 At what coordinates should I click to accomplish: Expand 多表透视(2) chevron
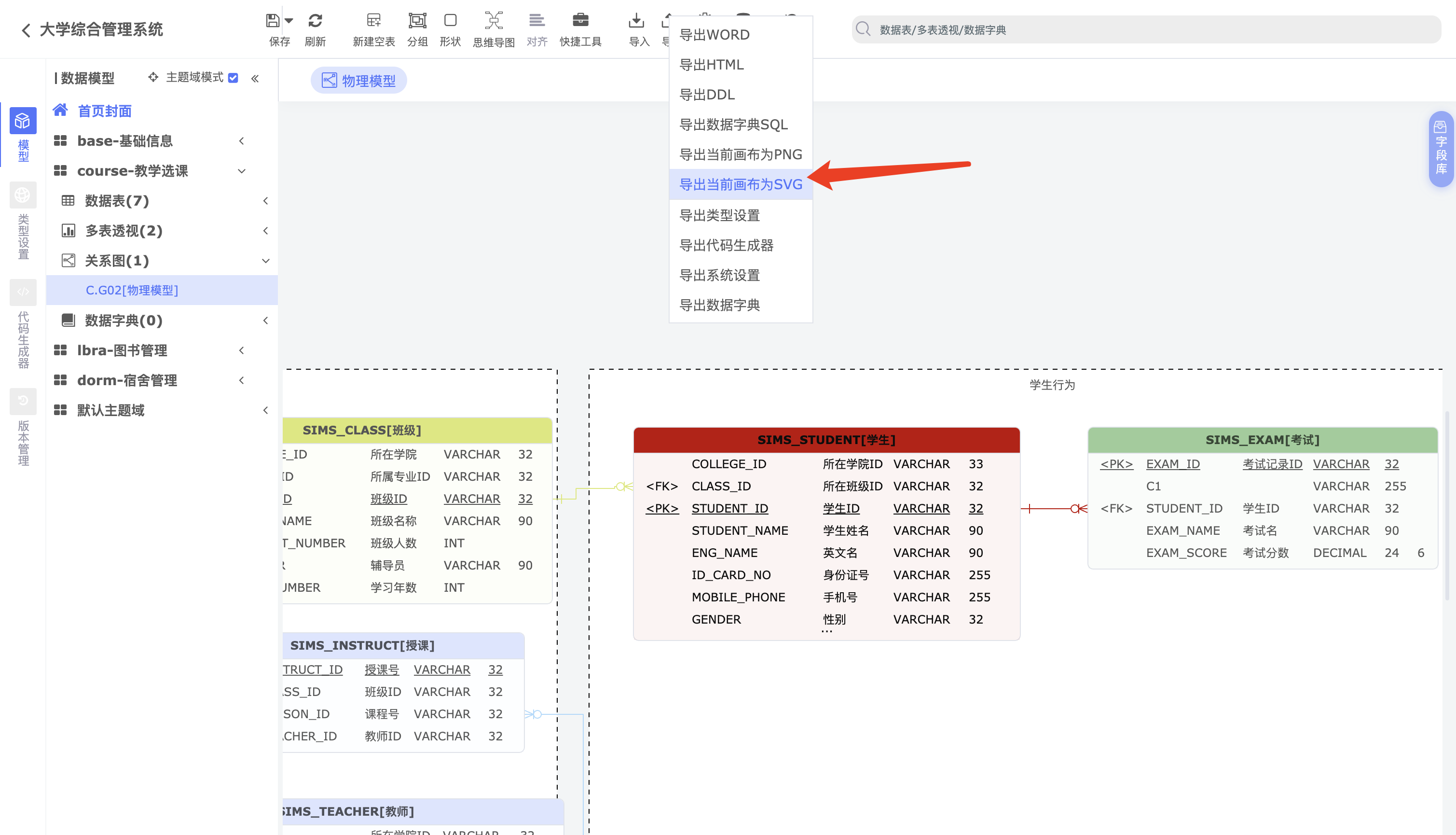tap(266, 231)
